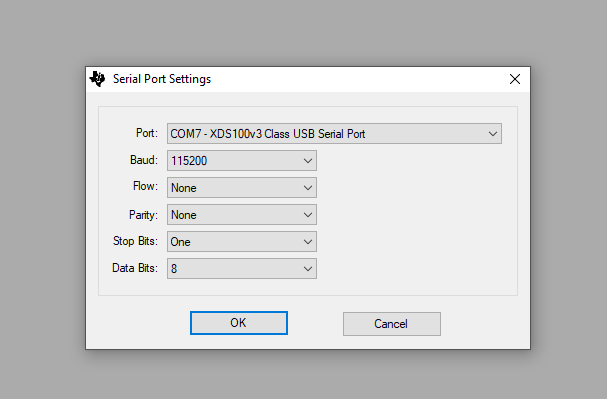Close the Serial Port Settings dialog

pos(514,79)
